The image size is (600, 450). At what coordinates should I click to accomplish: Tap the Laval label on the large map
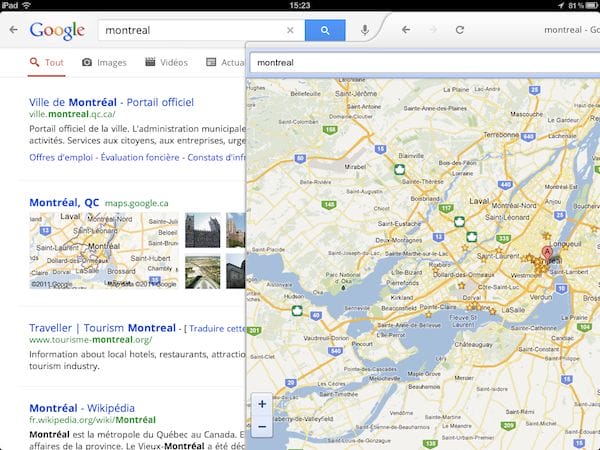(x=479, y=201)
